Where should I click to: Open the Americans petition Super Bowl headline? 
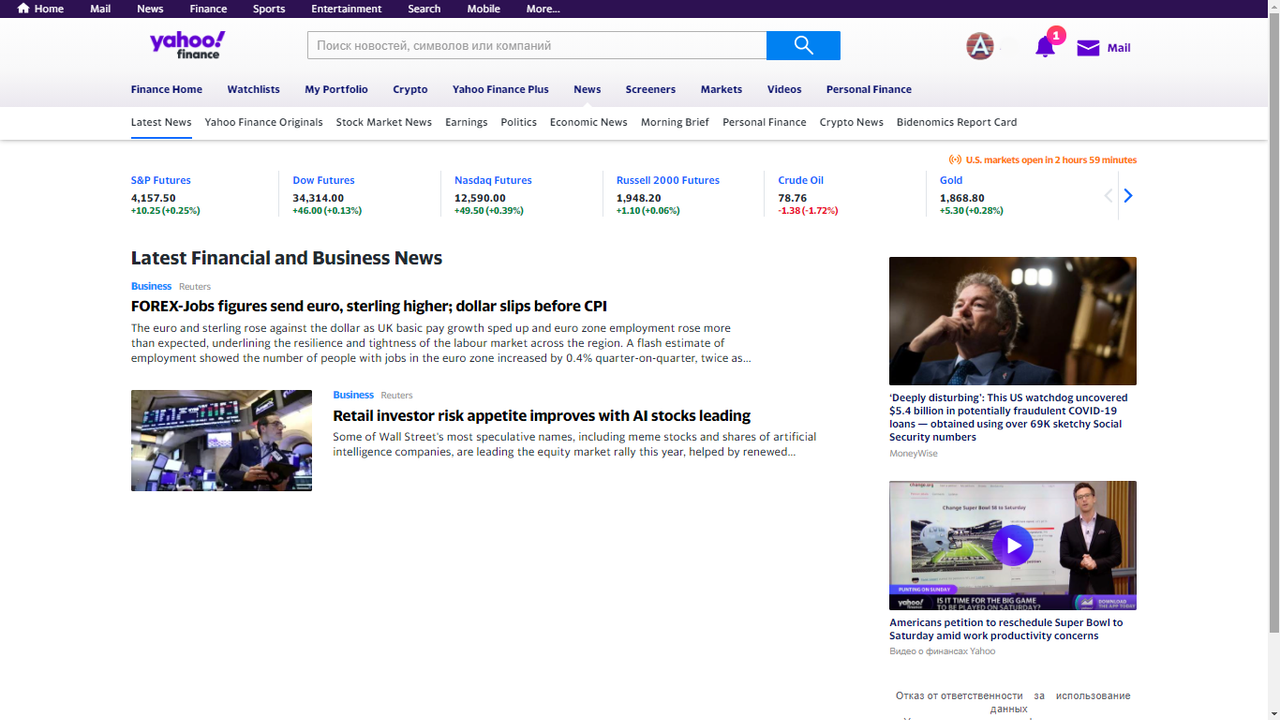click(x=1006, y=629)
